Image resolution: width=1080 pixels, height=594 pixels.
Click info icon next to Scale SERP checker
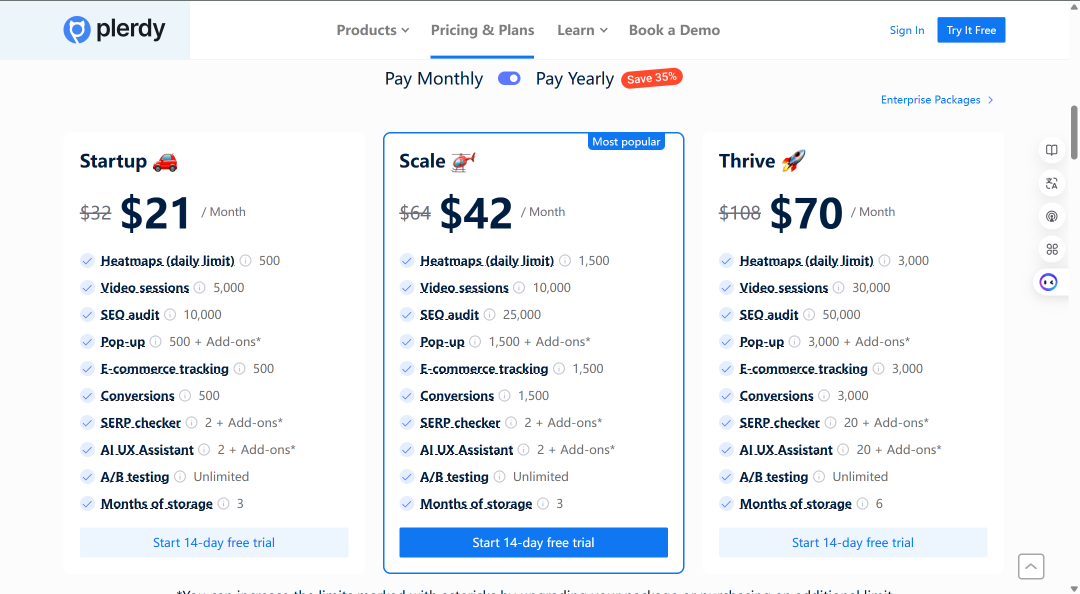pos(511,422)
